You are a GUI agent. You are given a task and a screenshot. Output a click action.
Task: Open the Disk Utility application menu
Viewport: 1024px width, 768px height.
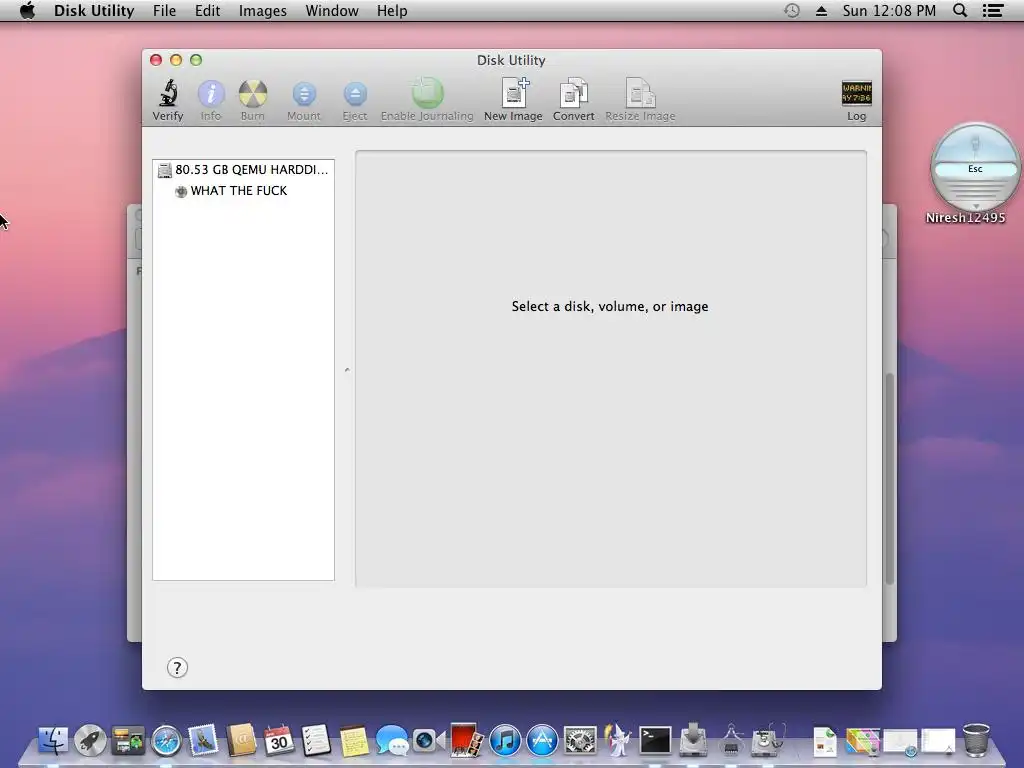coord(94,10)
